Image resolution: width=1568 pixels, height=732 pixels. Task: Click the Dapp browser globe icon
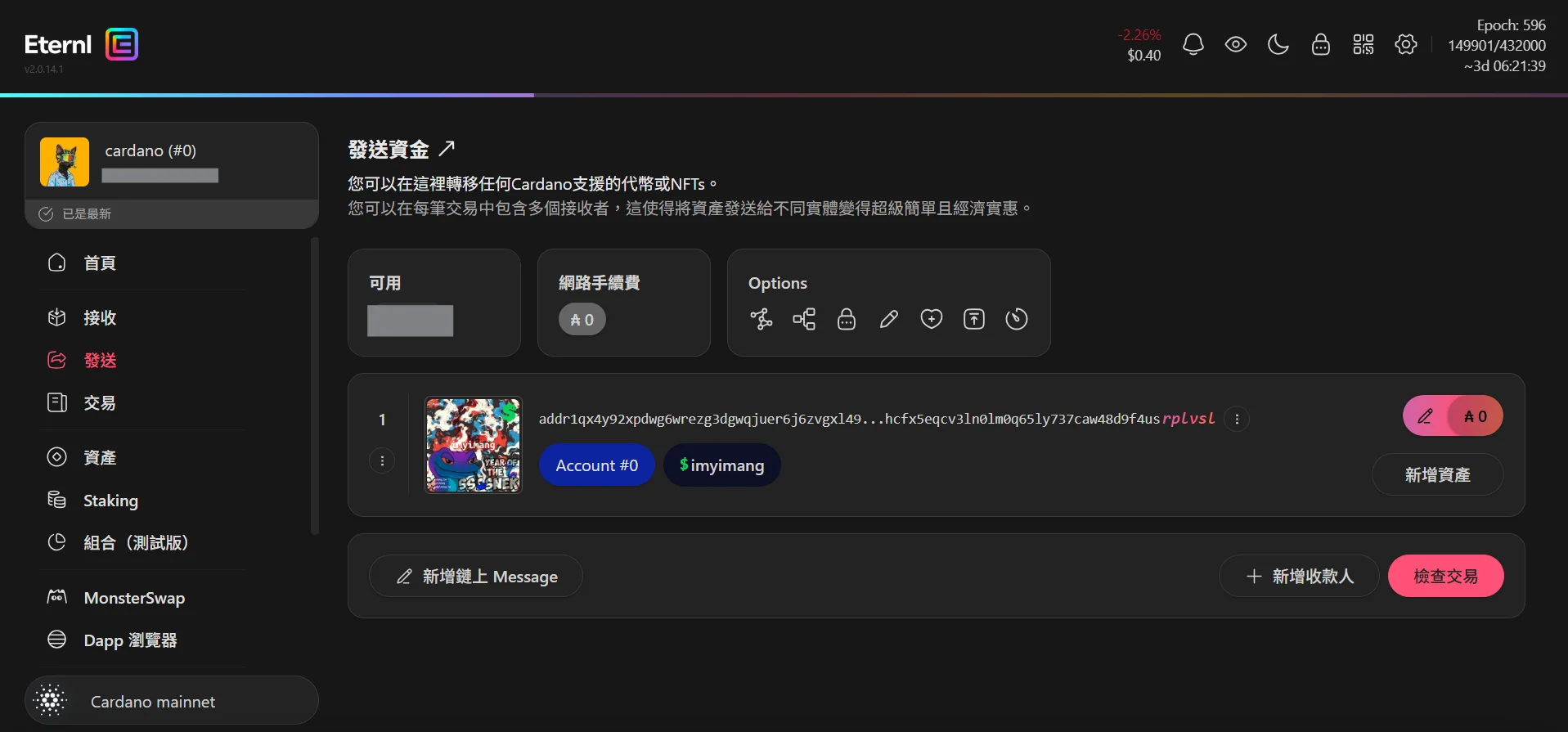tap(56, 639)
